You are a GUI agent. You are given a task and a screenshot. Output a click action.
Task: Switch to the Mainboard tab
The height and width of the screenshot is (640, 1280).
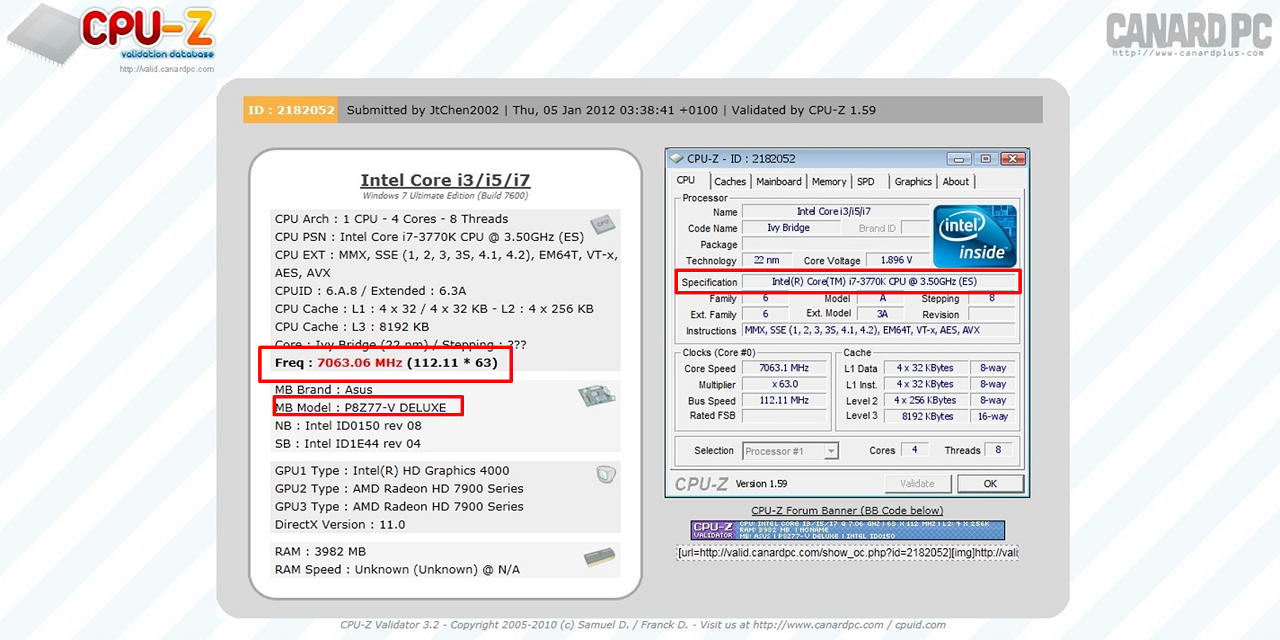point(778,182)
